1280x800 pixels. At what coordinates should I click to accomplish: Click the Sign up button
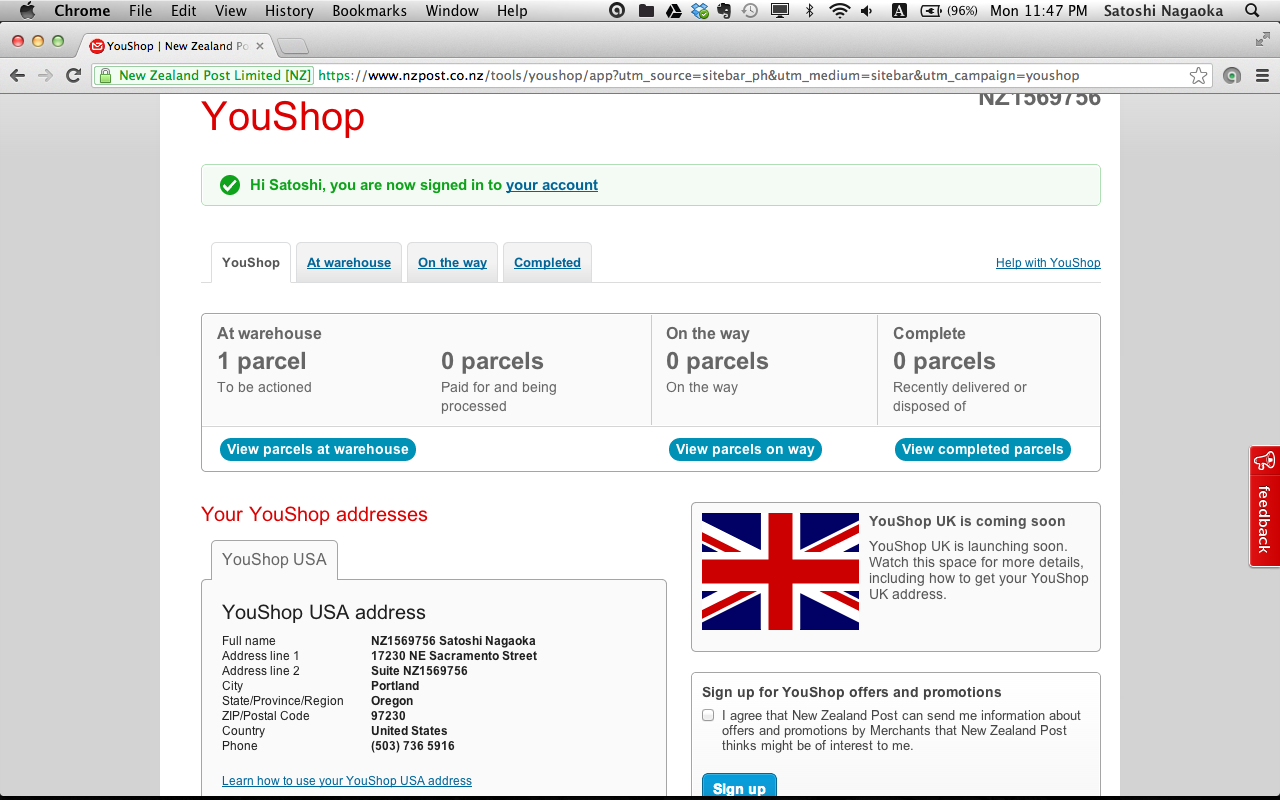(739, 787)
